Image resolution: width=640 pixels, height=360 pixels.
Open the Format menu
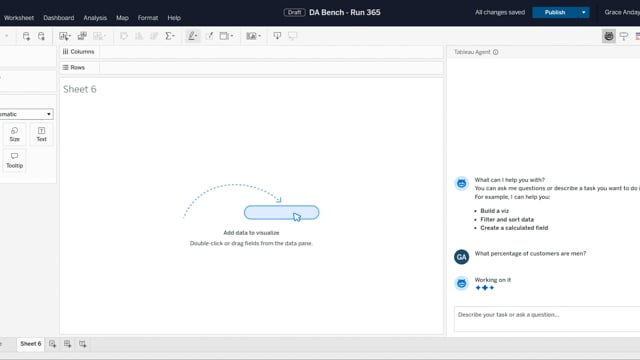click(x=148, y=18)
